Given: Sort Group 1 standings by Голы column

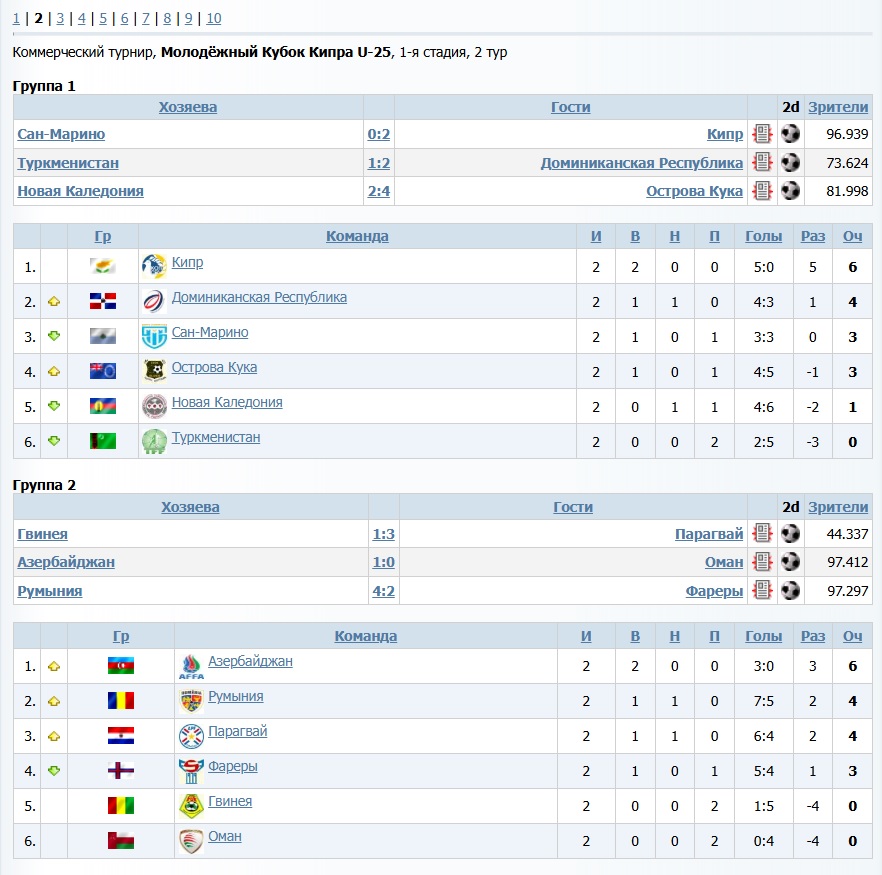Looking at the screenshot, I should tap(764, 236).
